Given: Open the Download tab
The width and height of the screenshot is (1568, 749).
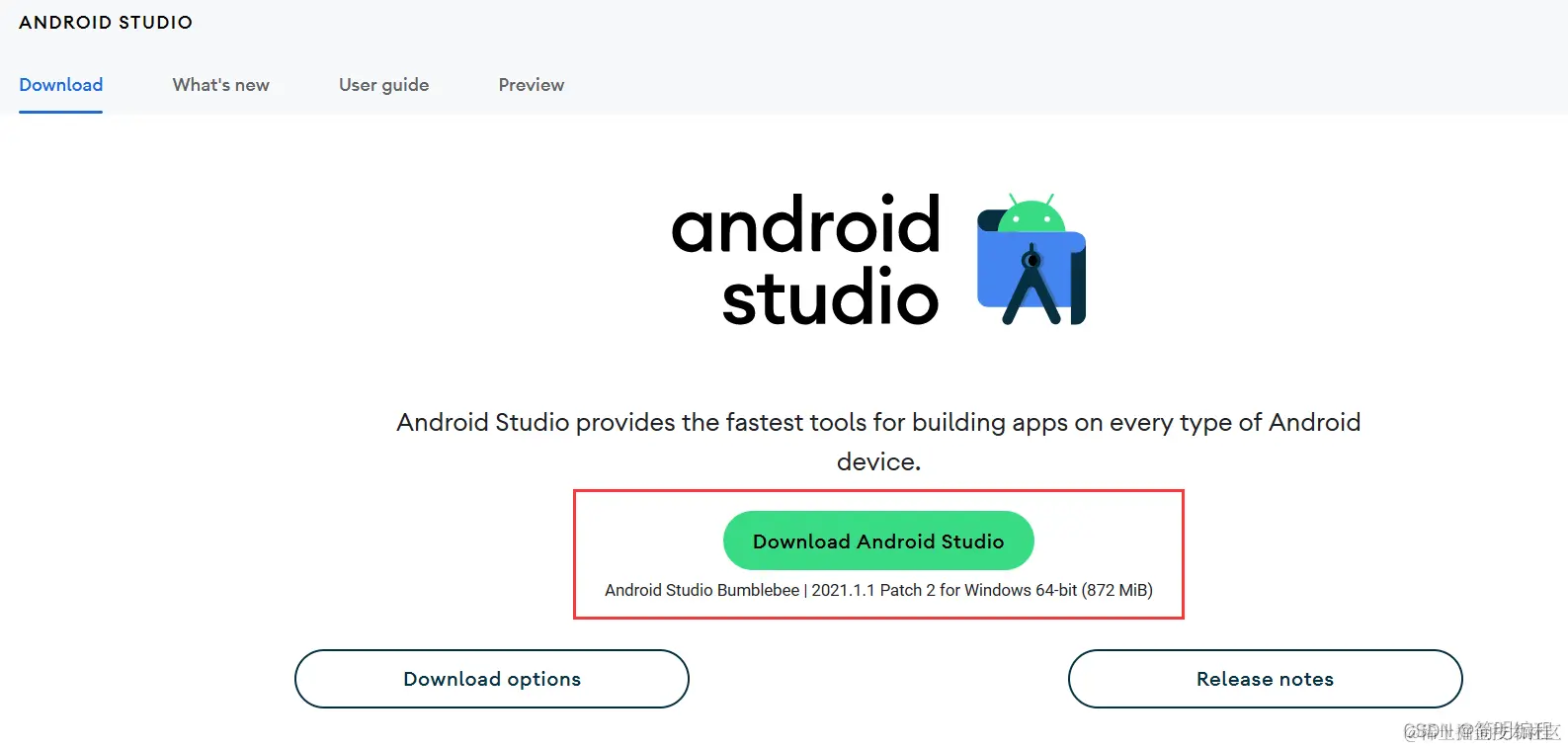Looking at the screenshot, I should (60, 85).
